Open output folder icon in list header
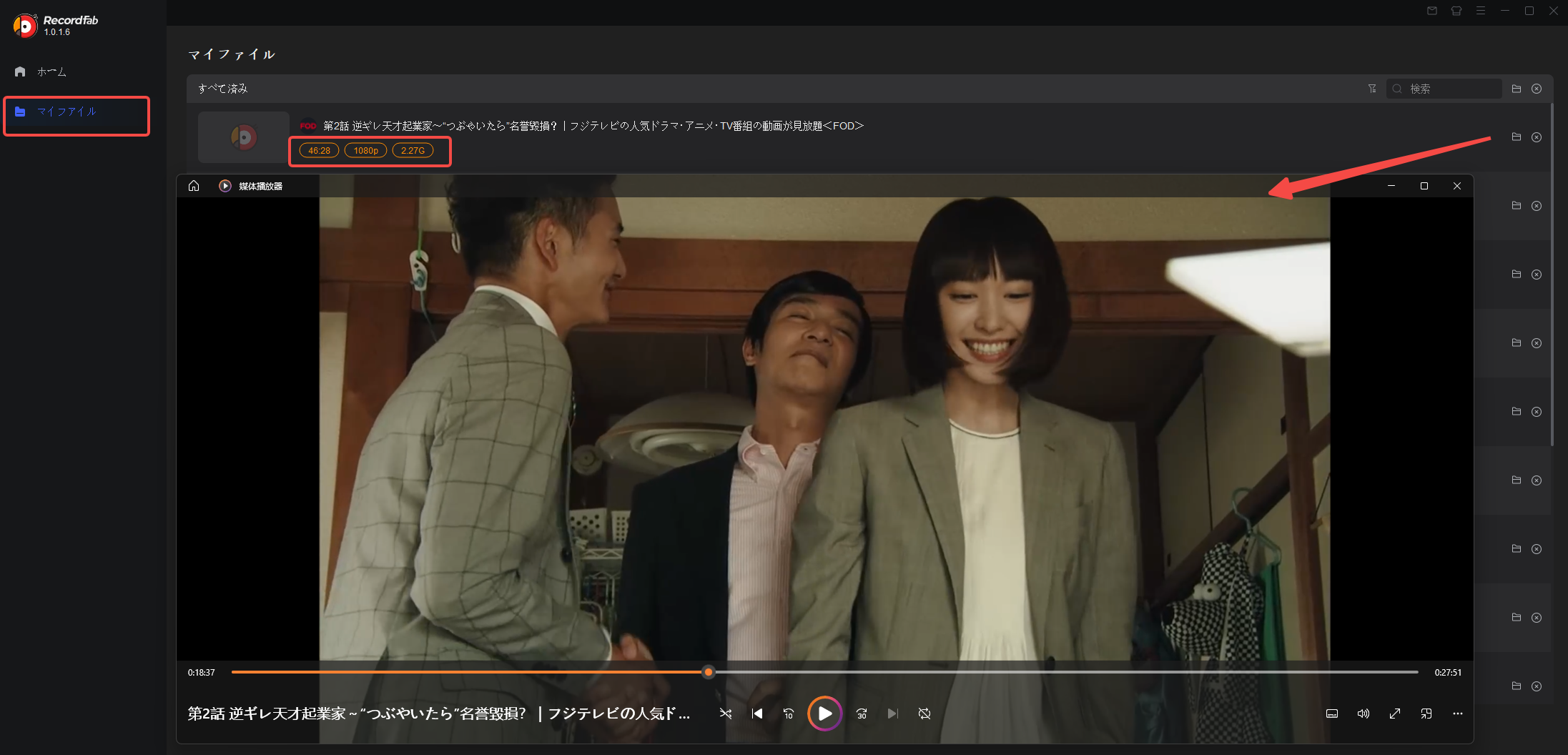This screenshot has width=1568, height=755. pos(1517,89)
